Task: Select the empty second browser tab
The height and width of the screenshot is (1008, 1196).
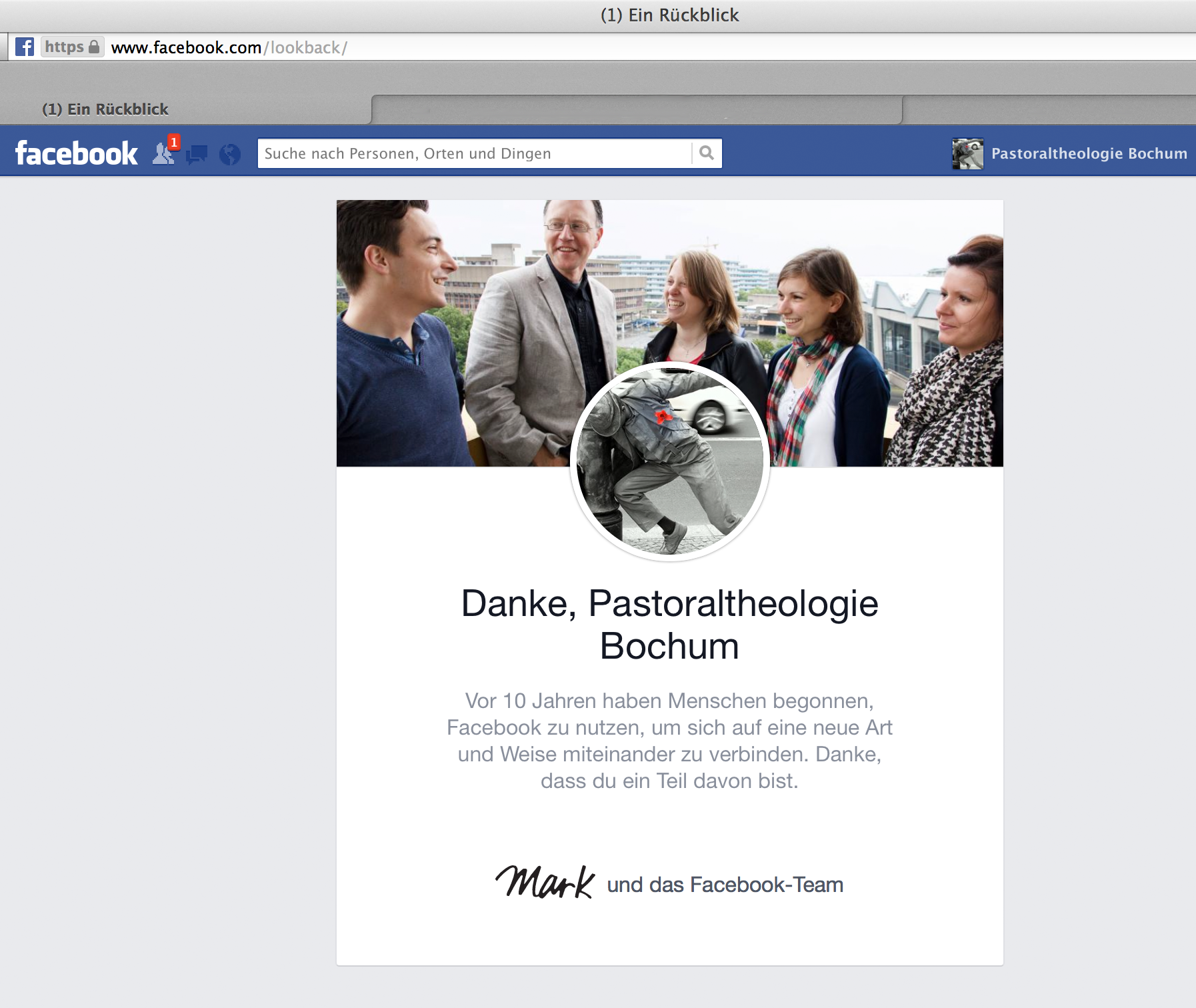Action: point(637,109)
